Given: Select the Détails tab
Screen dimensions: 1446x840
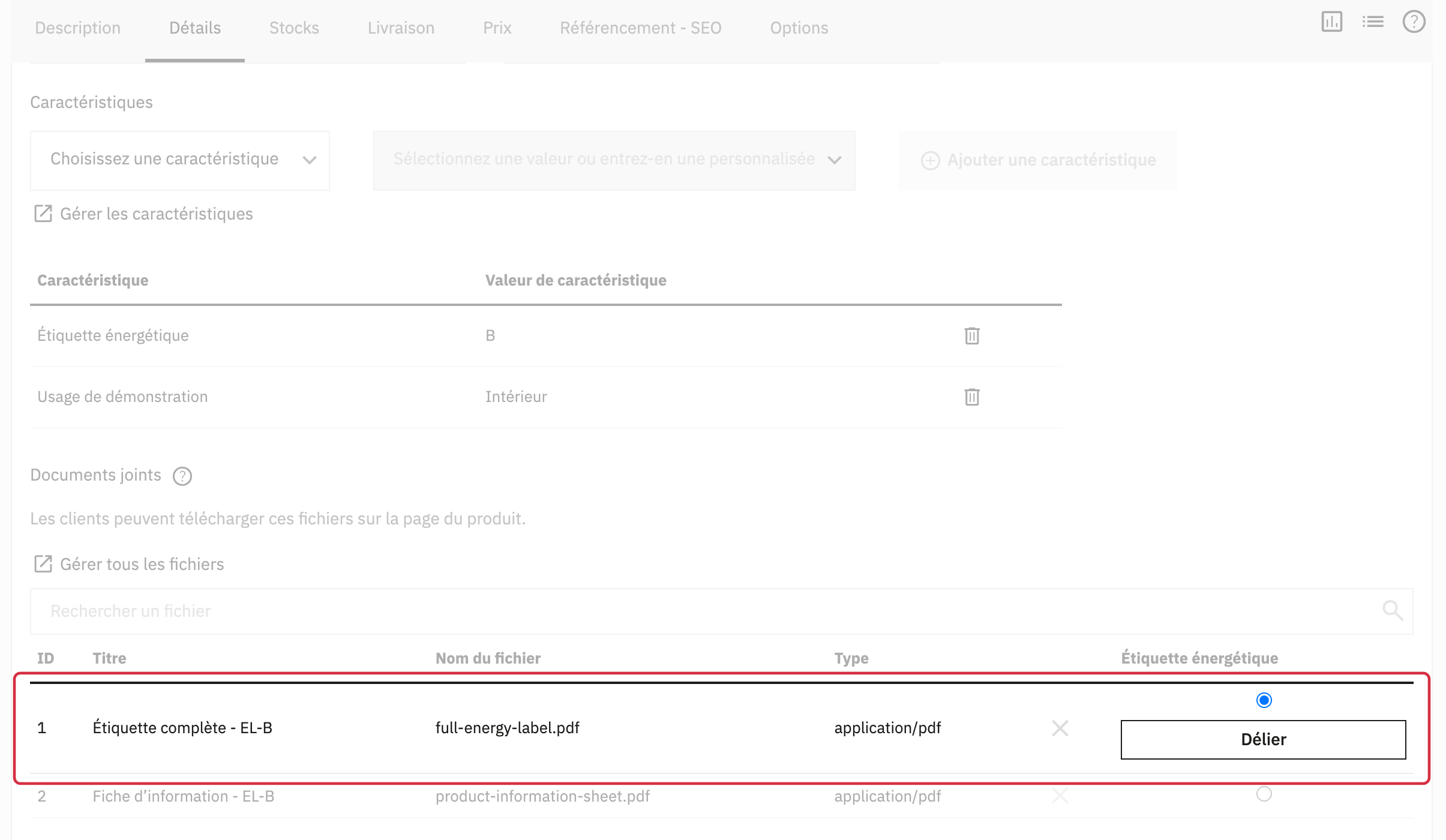Looking at the screenshot, I should [x=195, y=28].
